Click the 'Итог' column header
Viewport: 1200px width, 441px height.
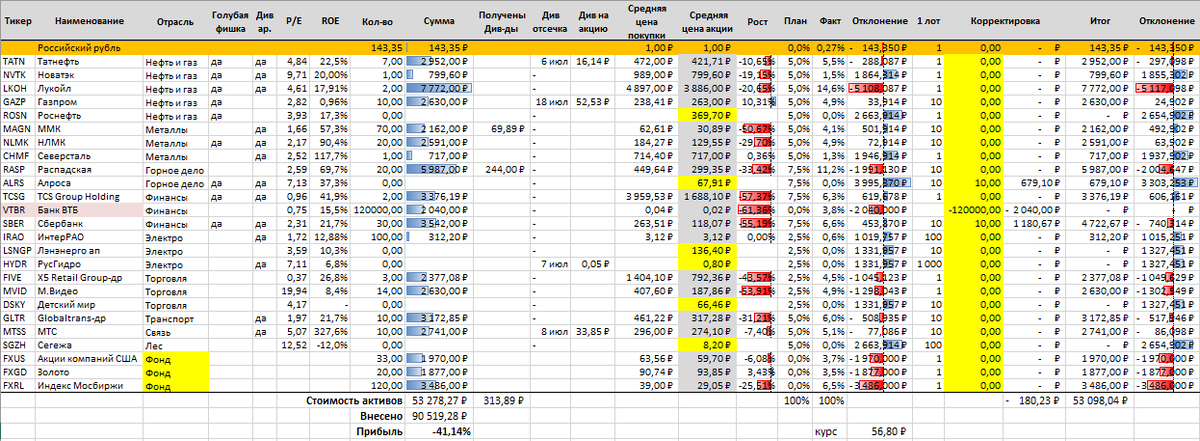1100,21
